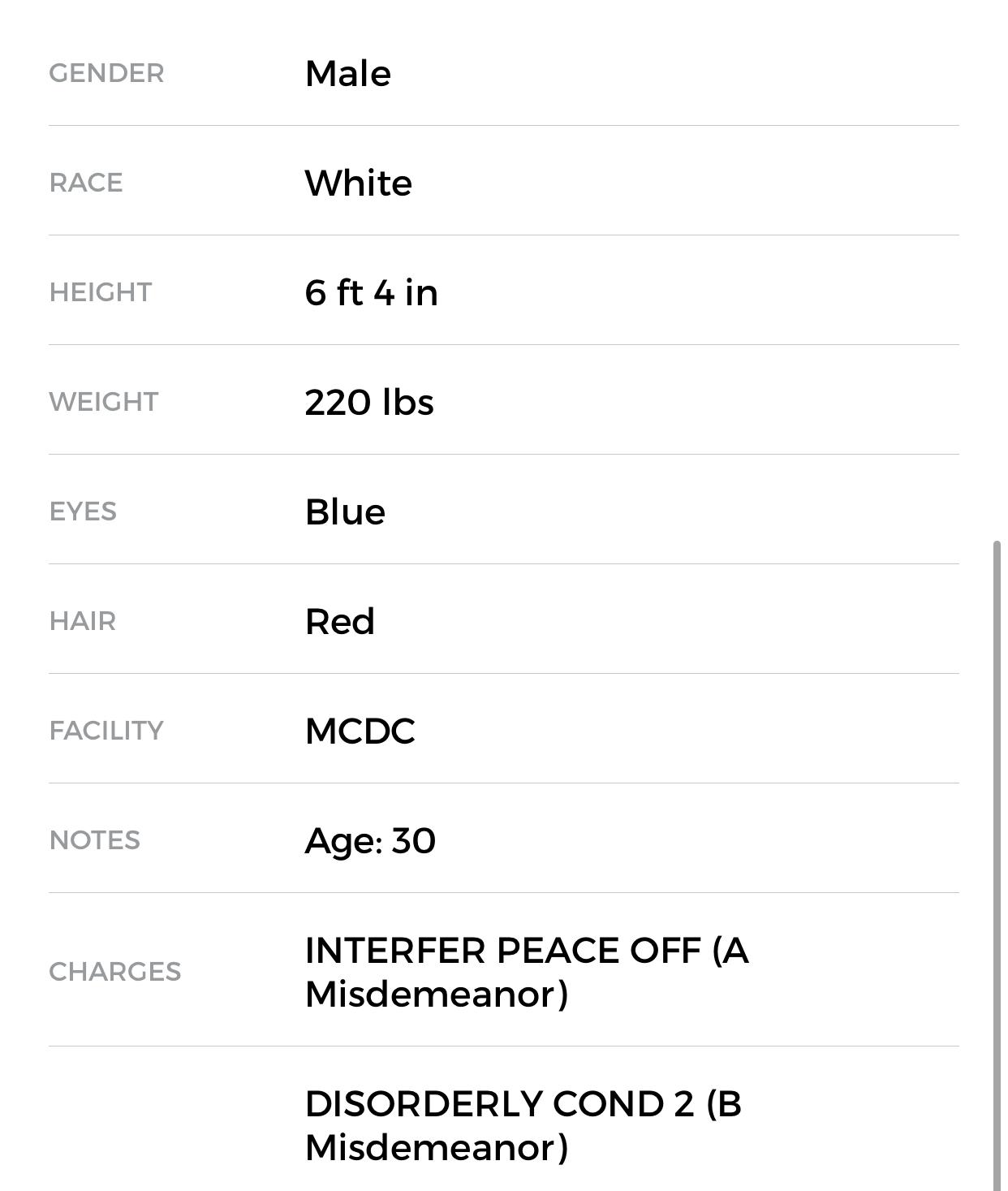Select the 'Age: 30' notes text
The height and width of the screenshot is (1191, 1008).
tap(370, 840)
